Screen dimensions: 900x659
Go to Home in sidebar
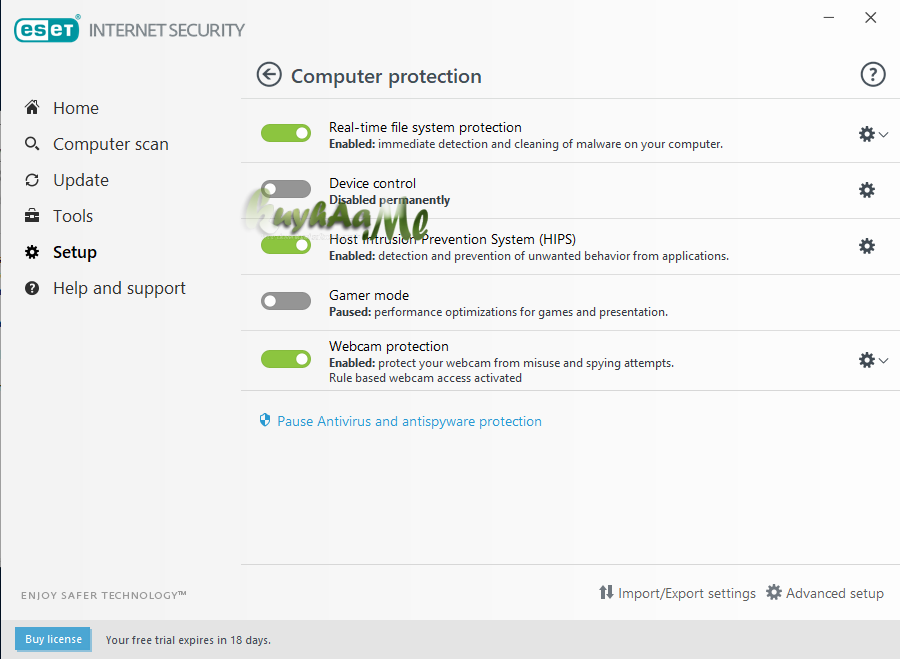tap(75, 108)
